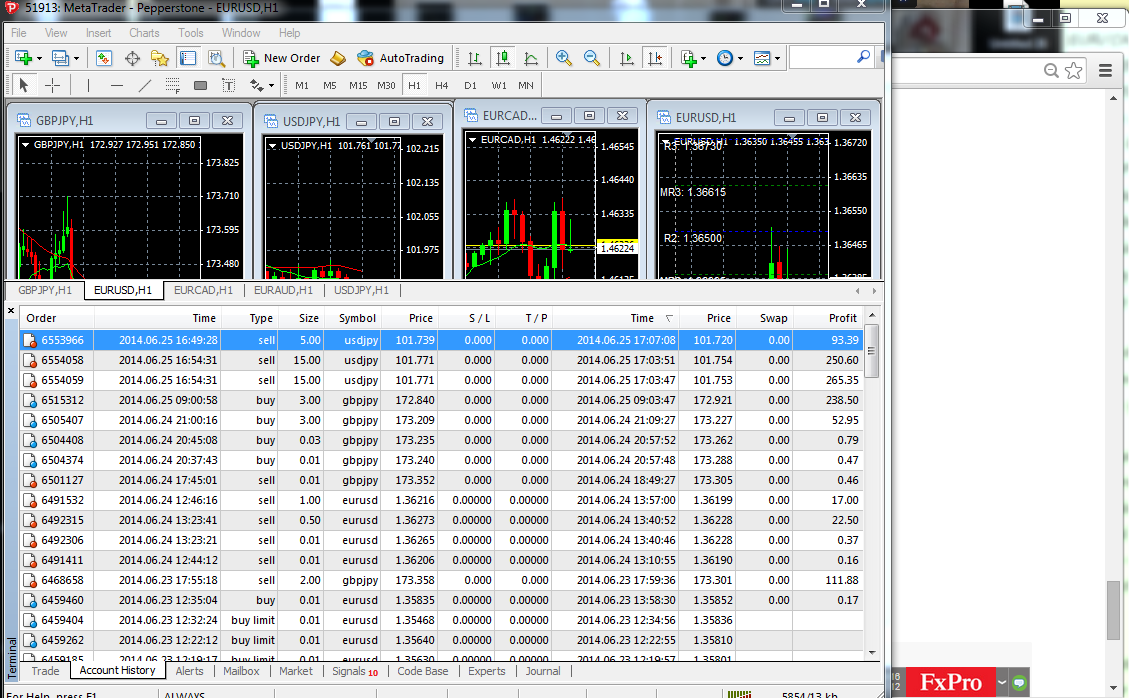Zoom in the chart
This screenshot has width=1129, height=698.
click(x=564, y=58)
